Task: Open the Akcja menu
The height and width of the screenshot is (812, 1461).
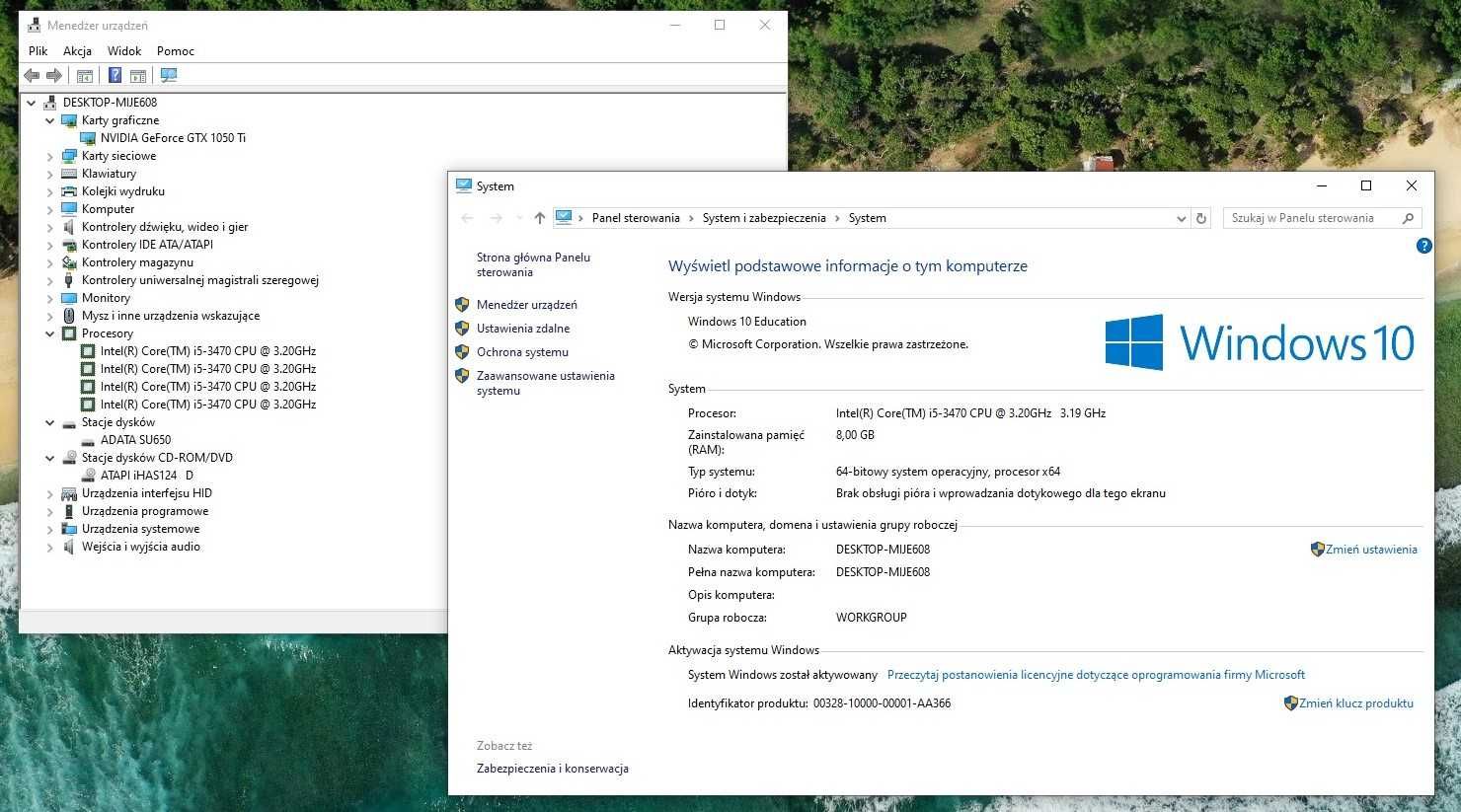Action: click(77, 50)
